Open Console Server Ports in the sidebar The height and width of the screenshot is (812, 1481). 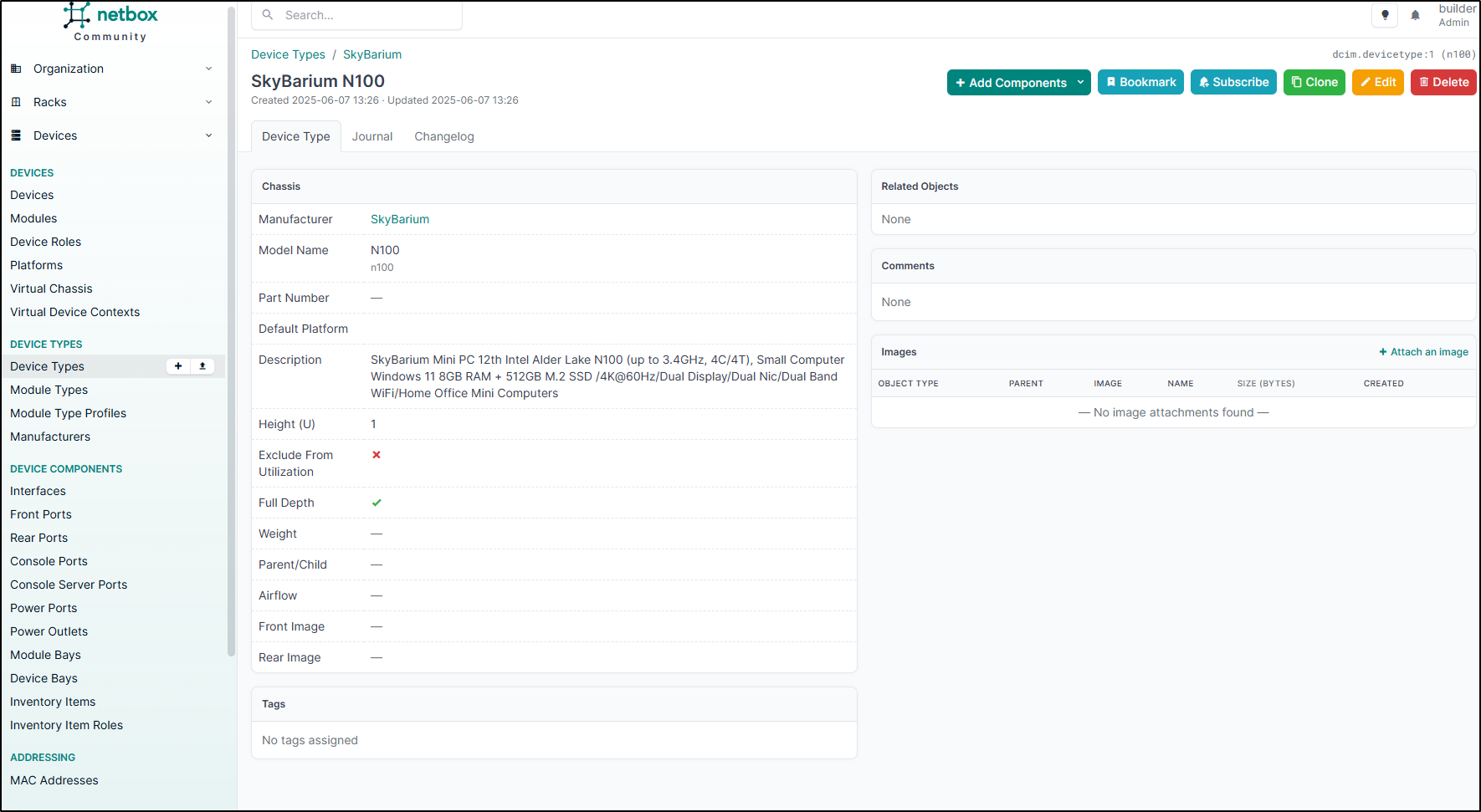69,585
